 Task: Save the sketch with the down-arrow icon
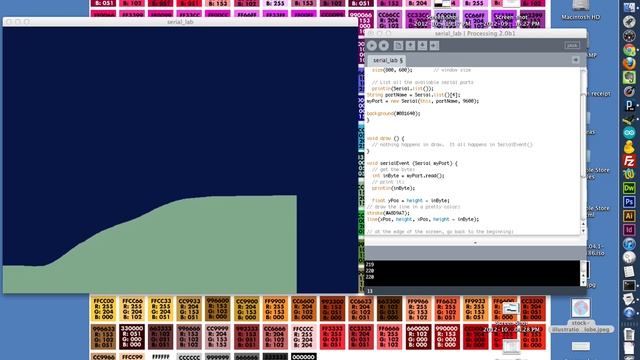422,46
